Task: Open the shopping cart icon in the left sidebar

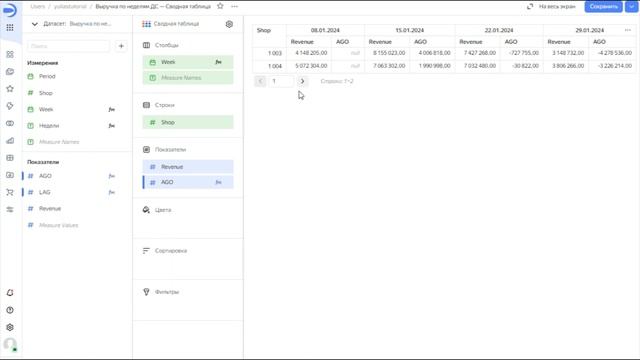Action: point(10,192)
